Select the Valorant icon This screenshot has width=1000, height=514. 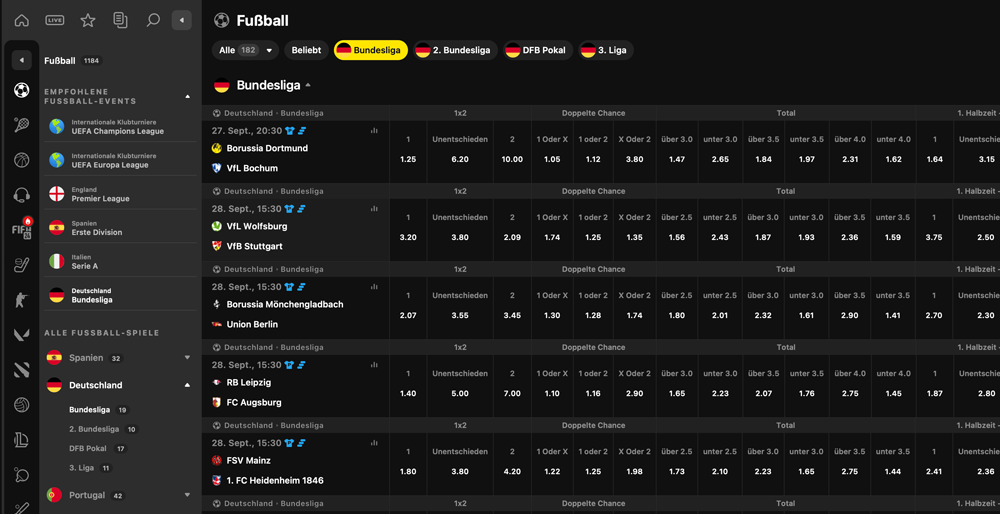click(x=22, y=335)
